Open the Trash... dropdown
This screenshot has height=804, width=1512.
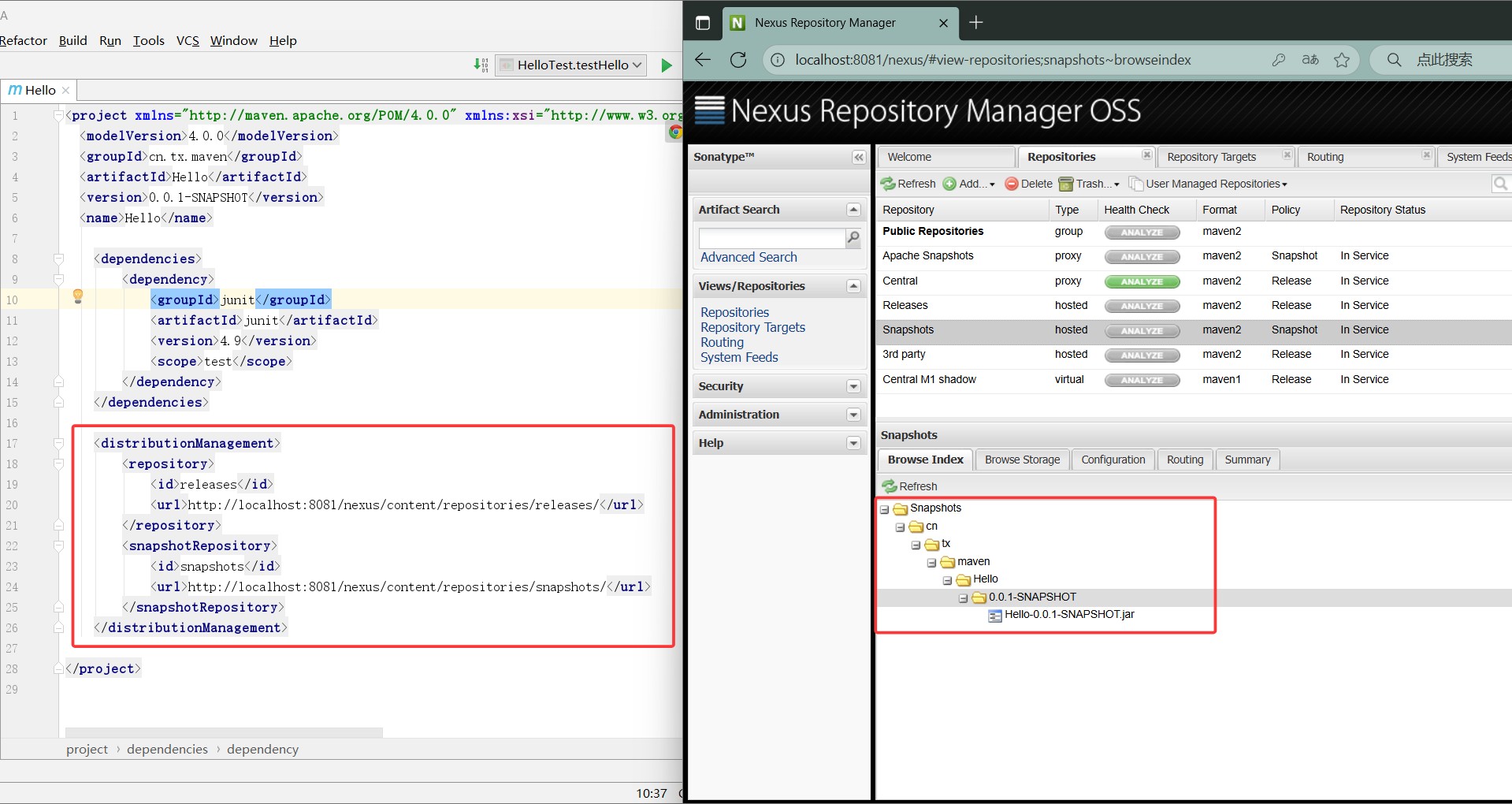[1090, 184]
